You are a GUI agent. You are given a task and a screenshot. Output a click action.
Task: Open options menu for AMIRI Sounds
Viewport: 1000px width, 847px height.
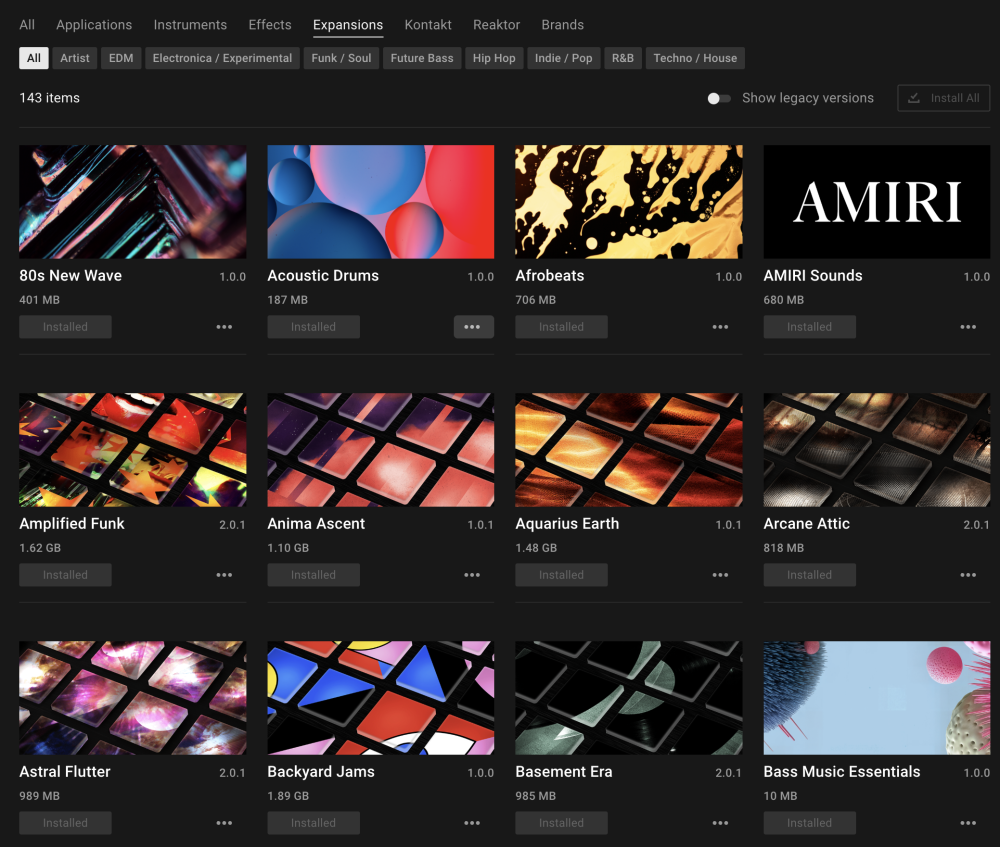(968, 327)
